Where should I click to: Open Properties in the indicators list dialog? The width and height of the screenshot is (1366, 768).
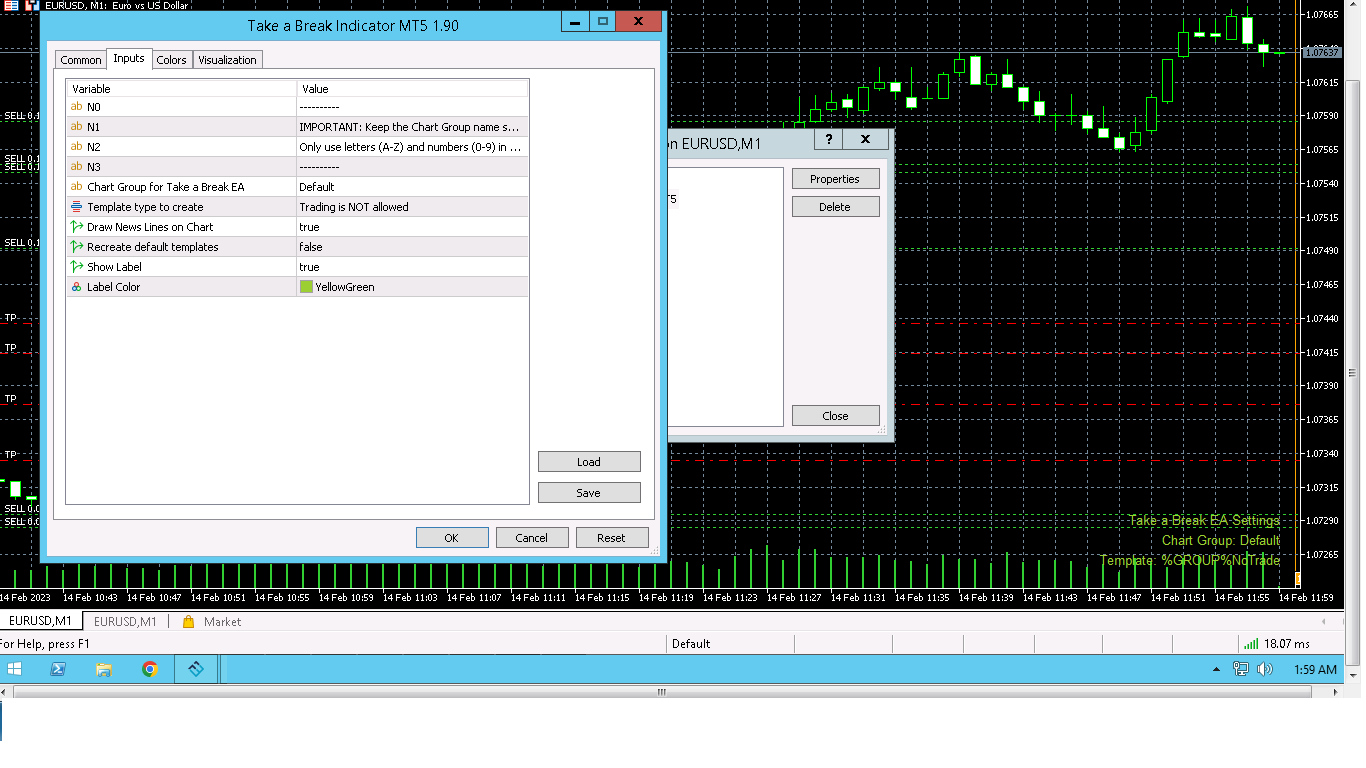click(836, 179)
